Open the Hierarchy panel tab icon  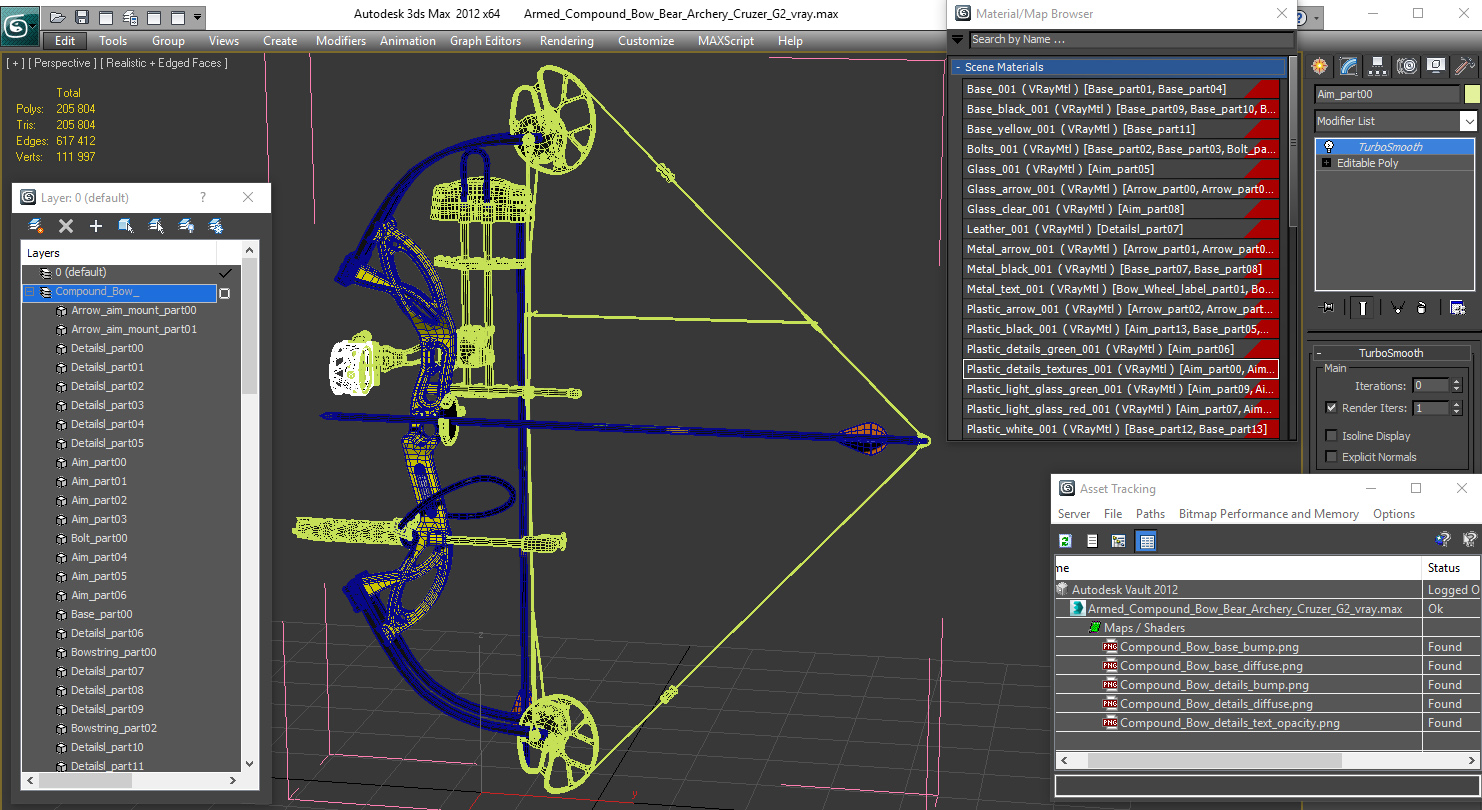tap(1378, 66)
